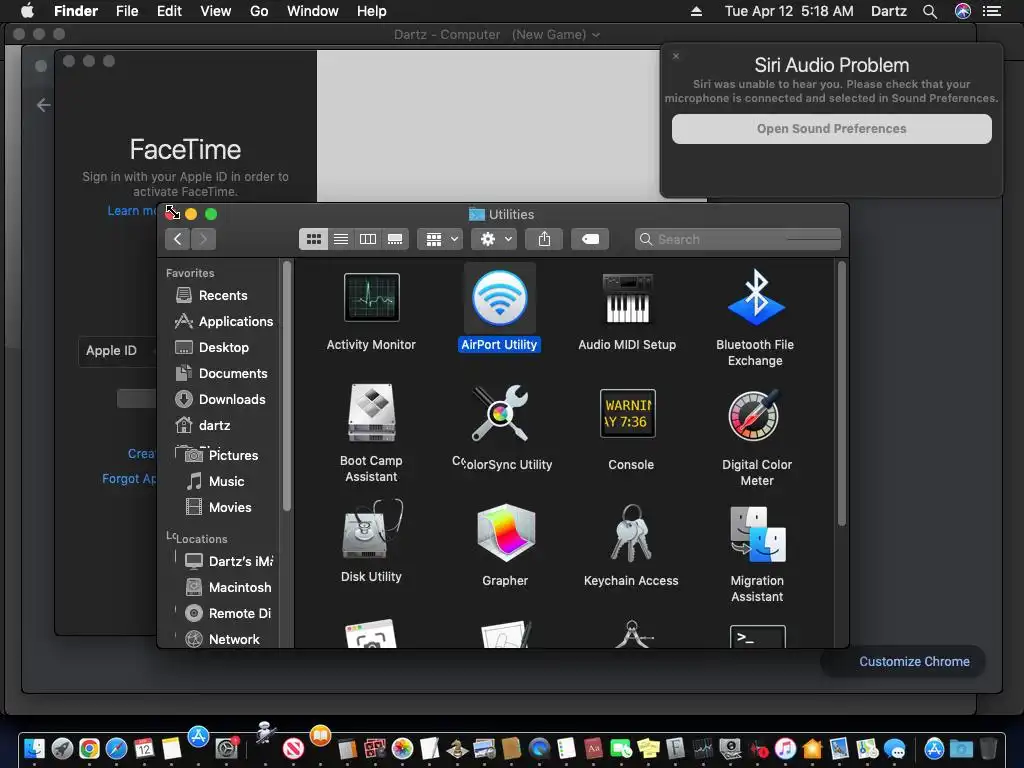Viewport: 1024px width, 768px height.
Task: Open the Grapher app
Action: click(x=506, y=533)
